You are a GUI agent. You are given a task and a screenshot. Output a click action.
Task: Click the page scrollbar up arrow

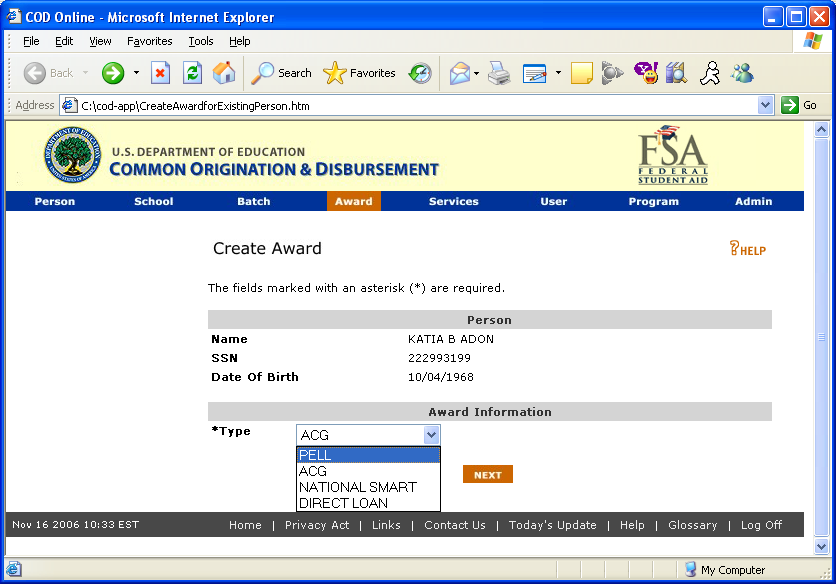[x=822, y=130]
